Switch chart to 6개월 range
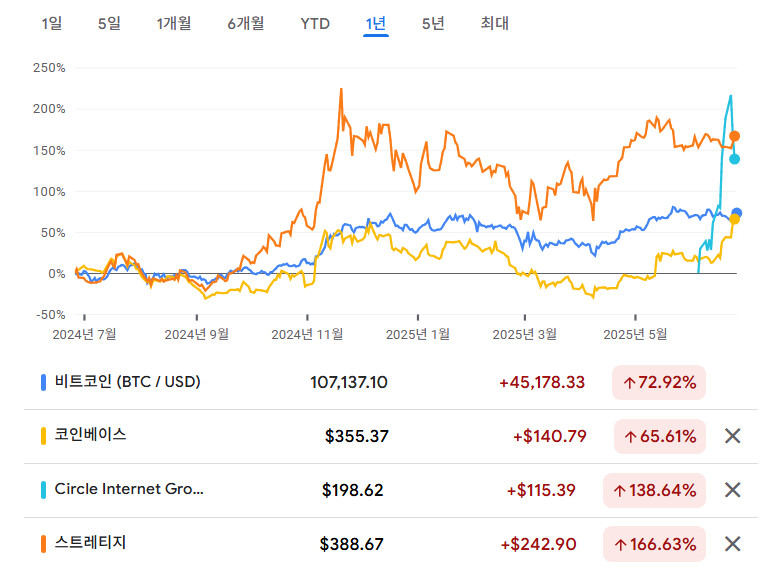 click(x=246, y=23)
